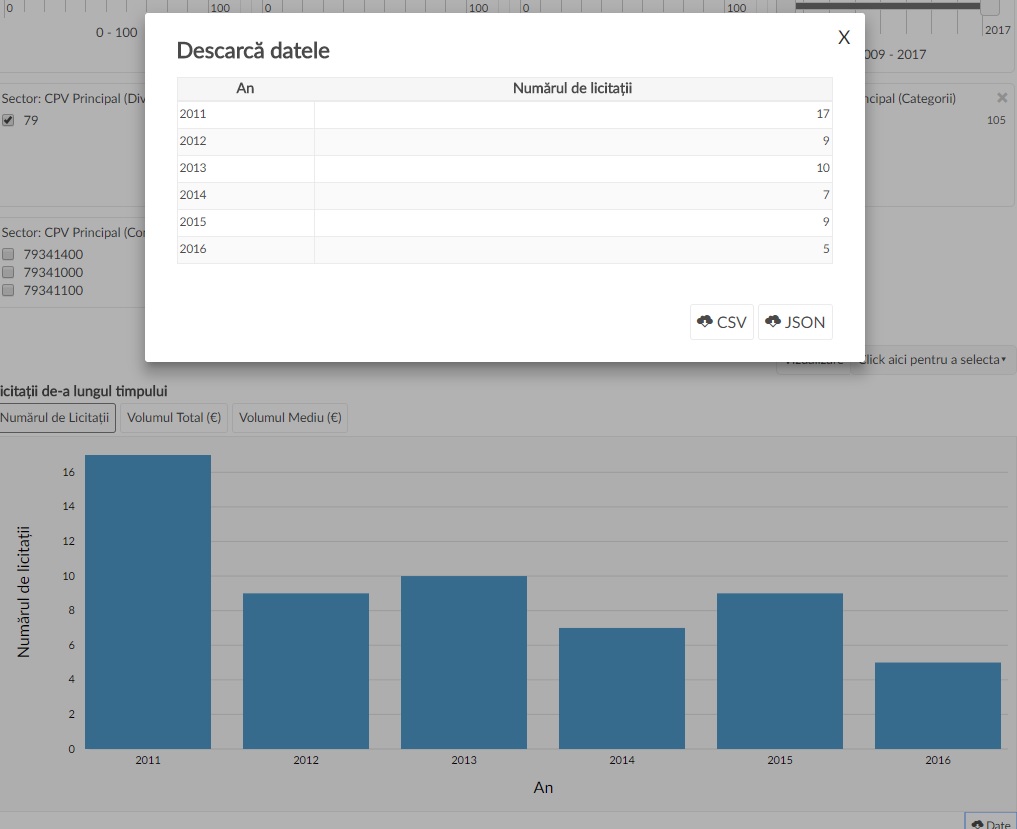Remove the CPV Principal (Categorii) filter panel
The width and height of the screenshot is (1017, 829).
click(1002, 98)
